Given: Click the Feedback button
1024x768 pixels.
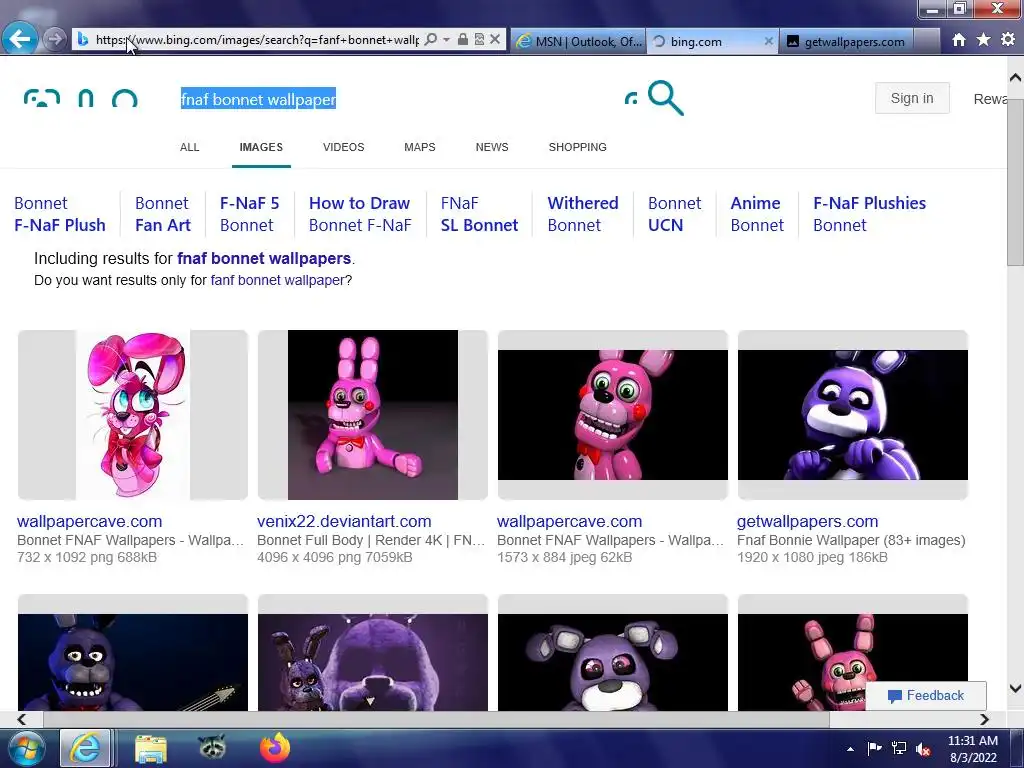Looking at the screenshot, I should [x=925, y=696].
